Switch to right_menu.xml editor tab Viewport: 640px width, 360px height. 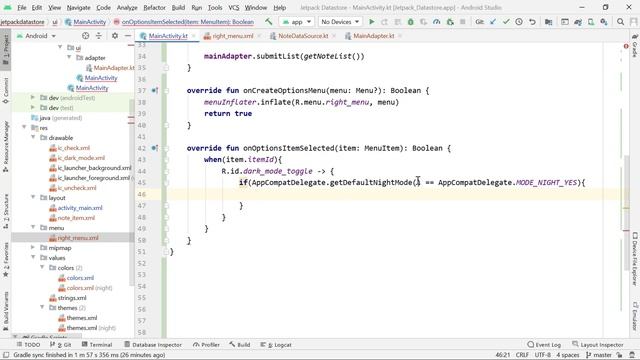tap(233, 36)
